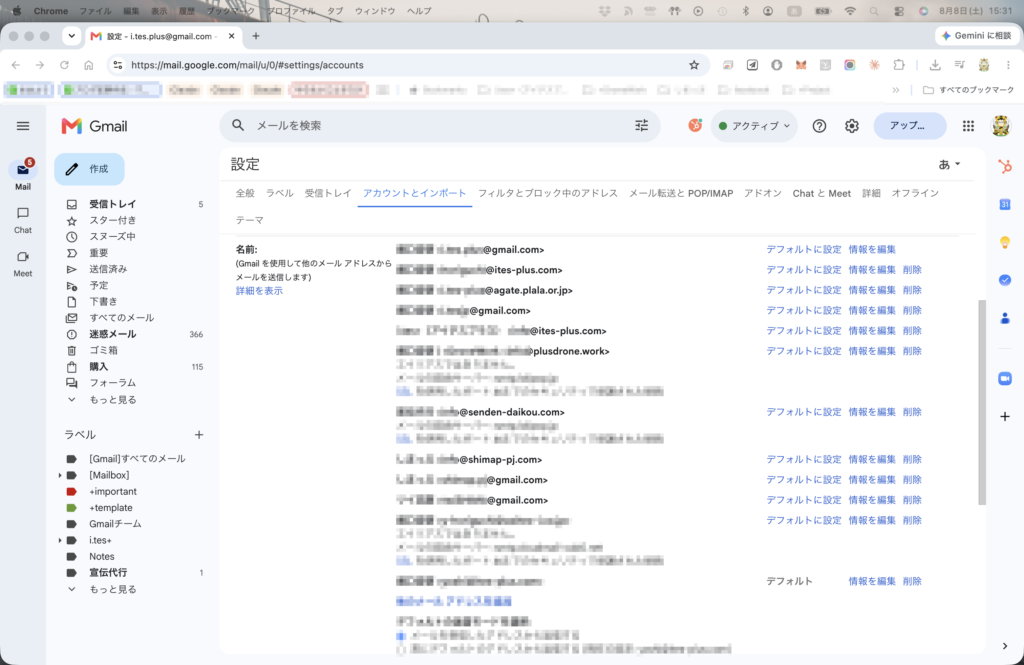Open Zoom side panel icon
The height and width of the screenshot is (665, 1024).
[1004, 379]
